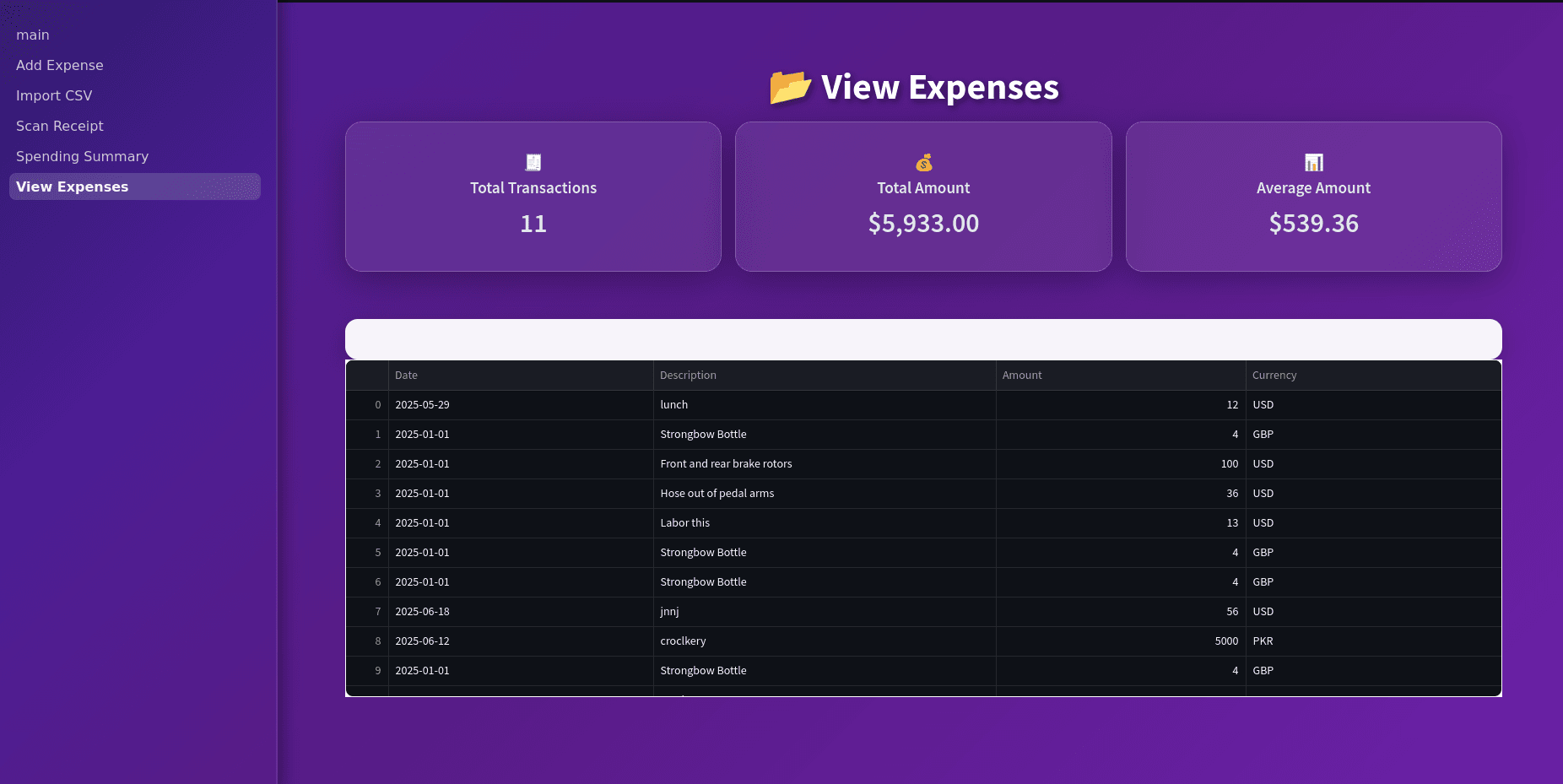The image size is (1563, 784).
Task: Open the main page in sidebar
Action: pyautogui.click(x=33, y=35)
